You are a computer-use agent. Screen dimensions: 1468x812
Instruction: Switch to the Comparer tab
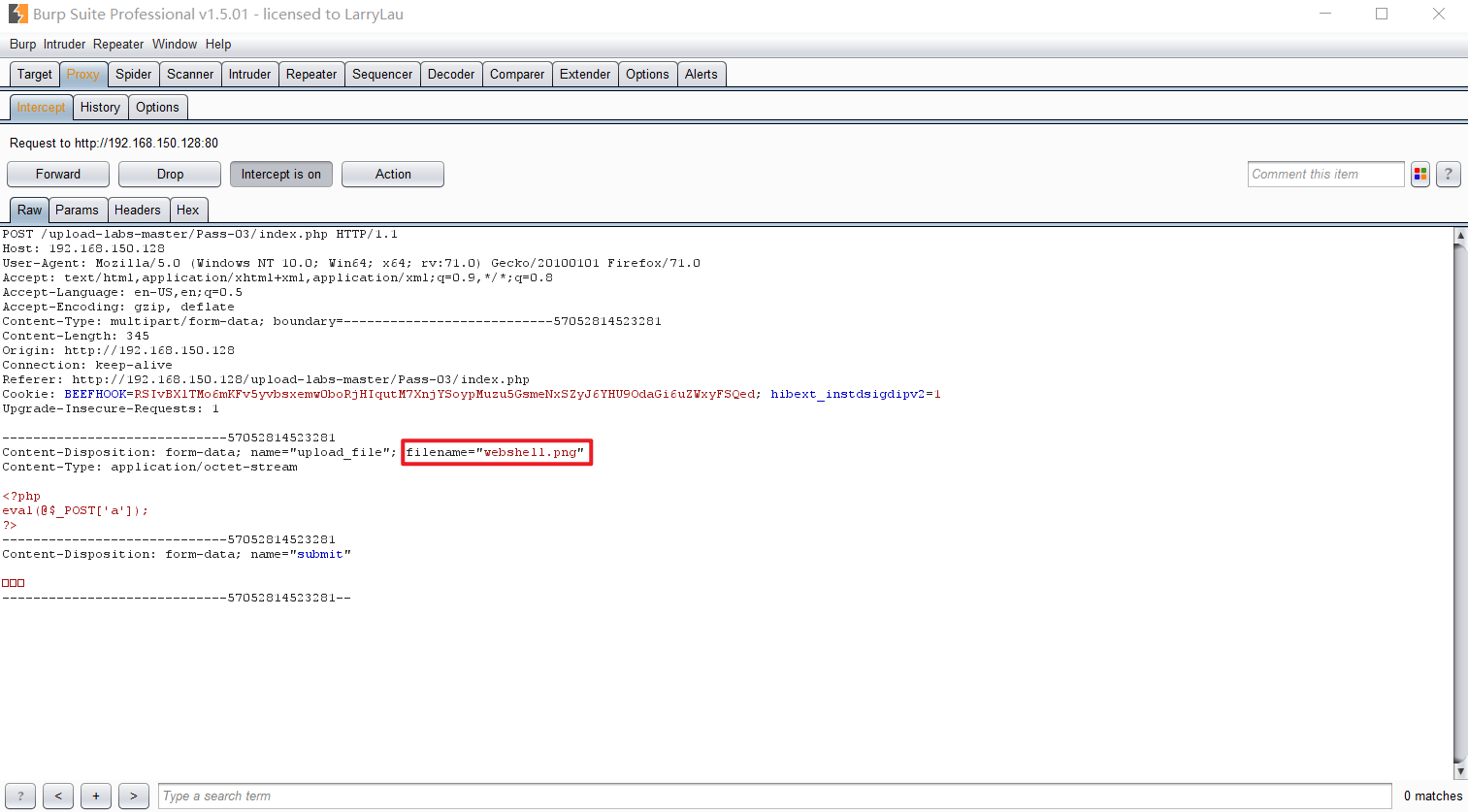[x=517, y=74]
